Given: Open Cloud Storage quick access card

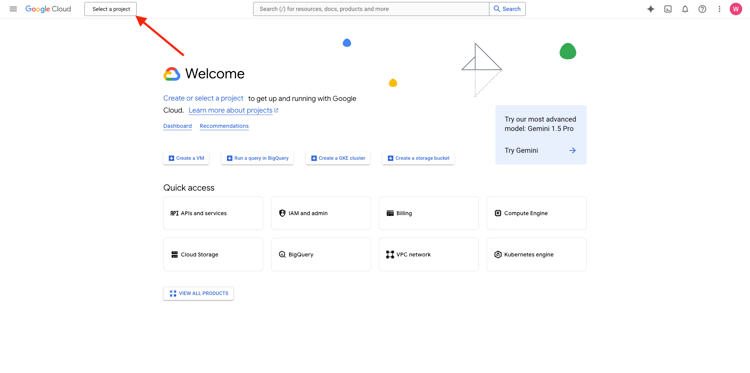Looking at the screenshot, I should (x=213, y=255).
